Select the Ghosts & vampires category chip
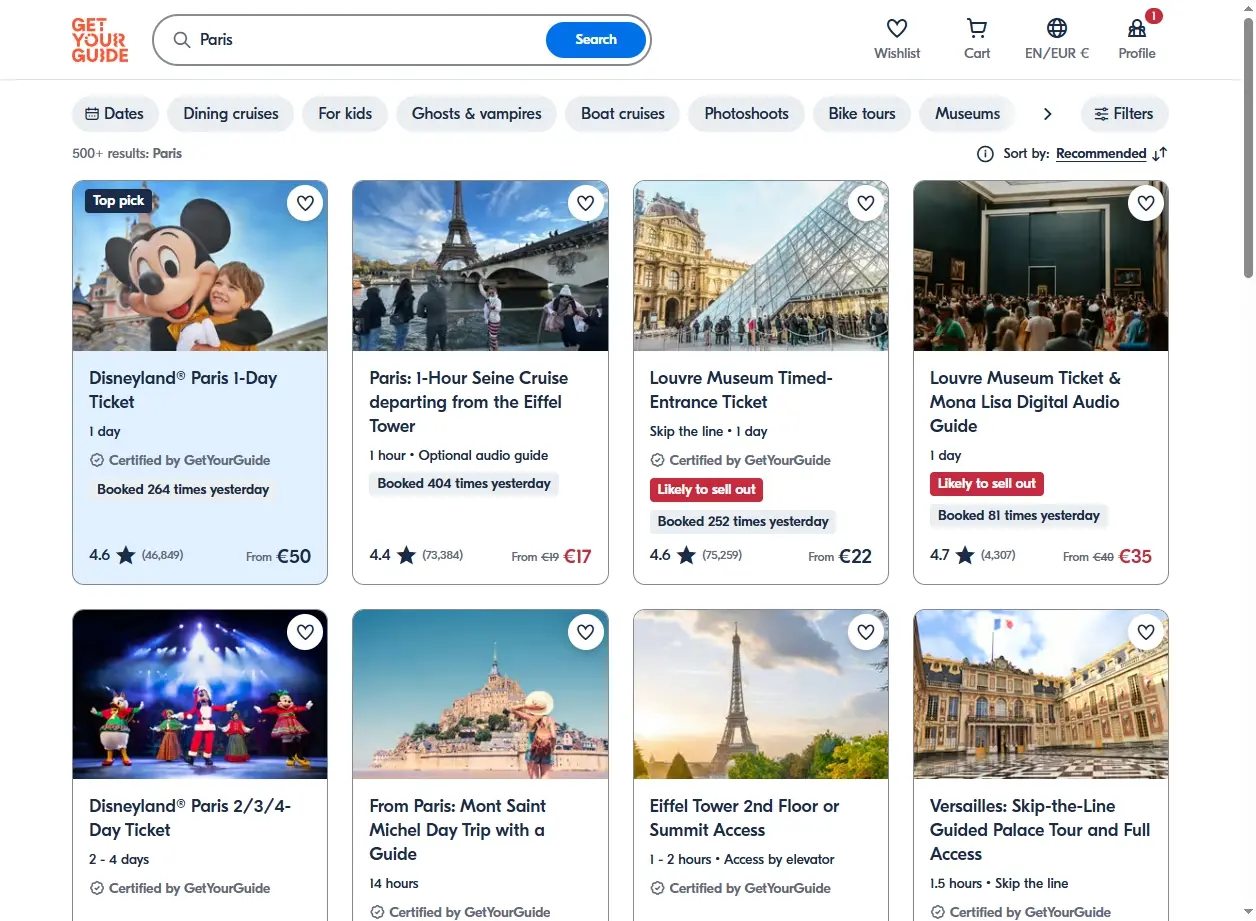 pos(477,114)
